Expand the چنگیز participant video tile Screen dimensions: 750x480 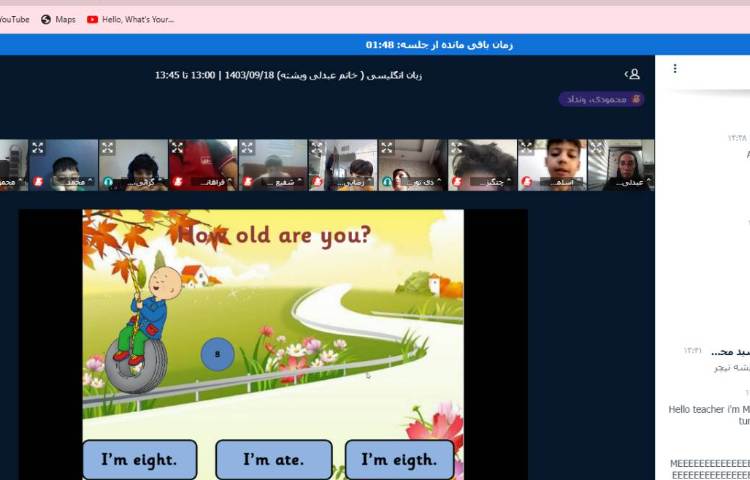point(456,148)
